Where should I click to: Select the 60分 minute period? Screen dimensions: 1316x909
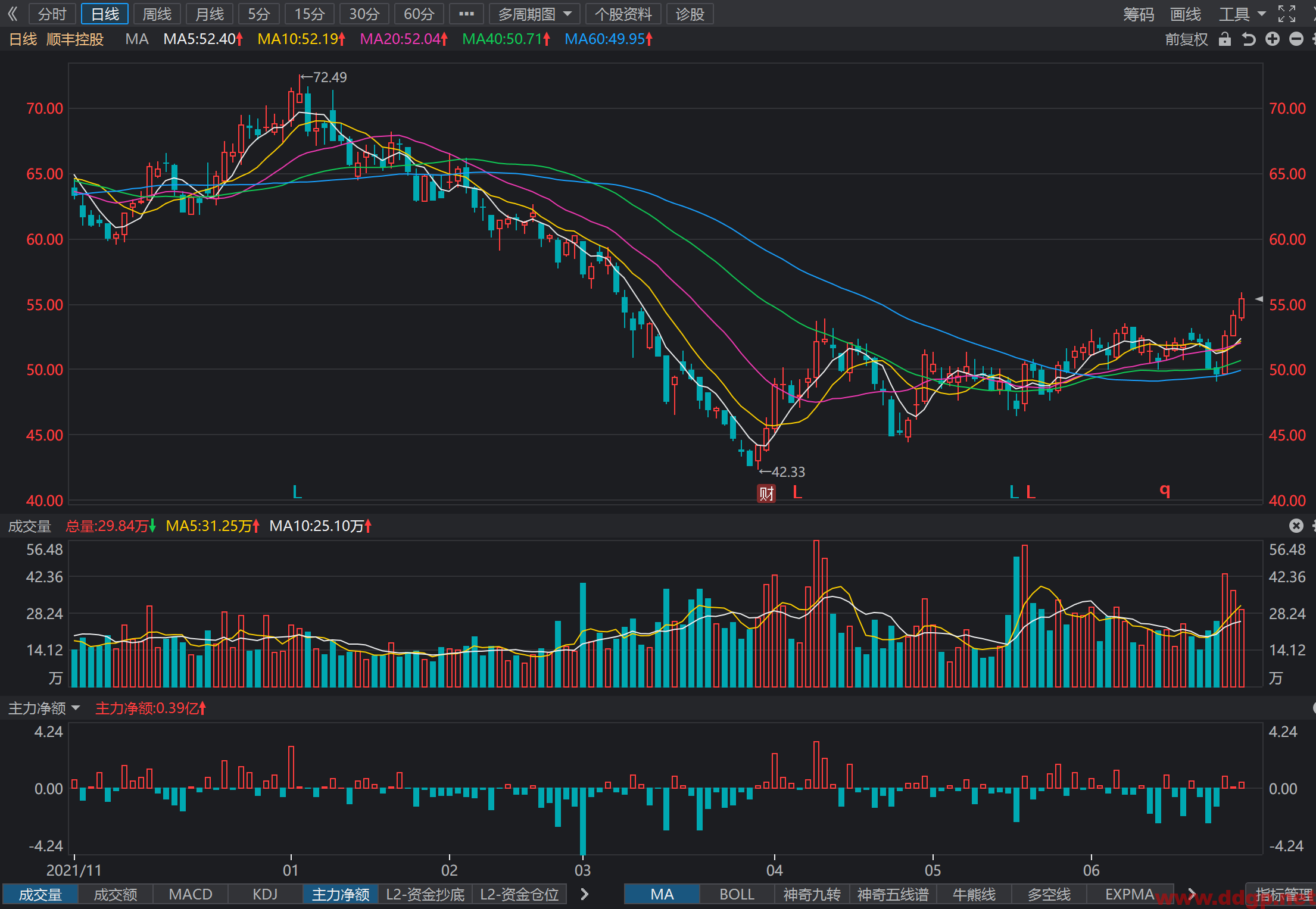[419, 14]
